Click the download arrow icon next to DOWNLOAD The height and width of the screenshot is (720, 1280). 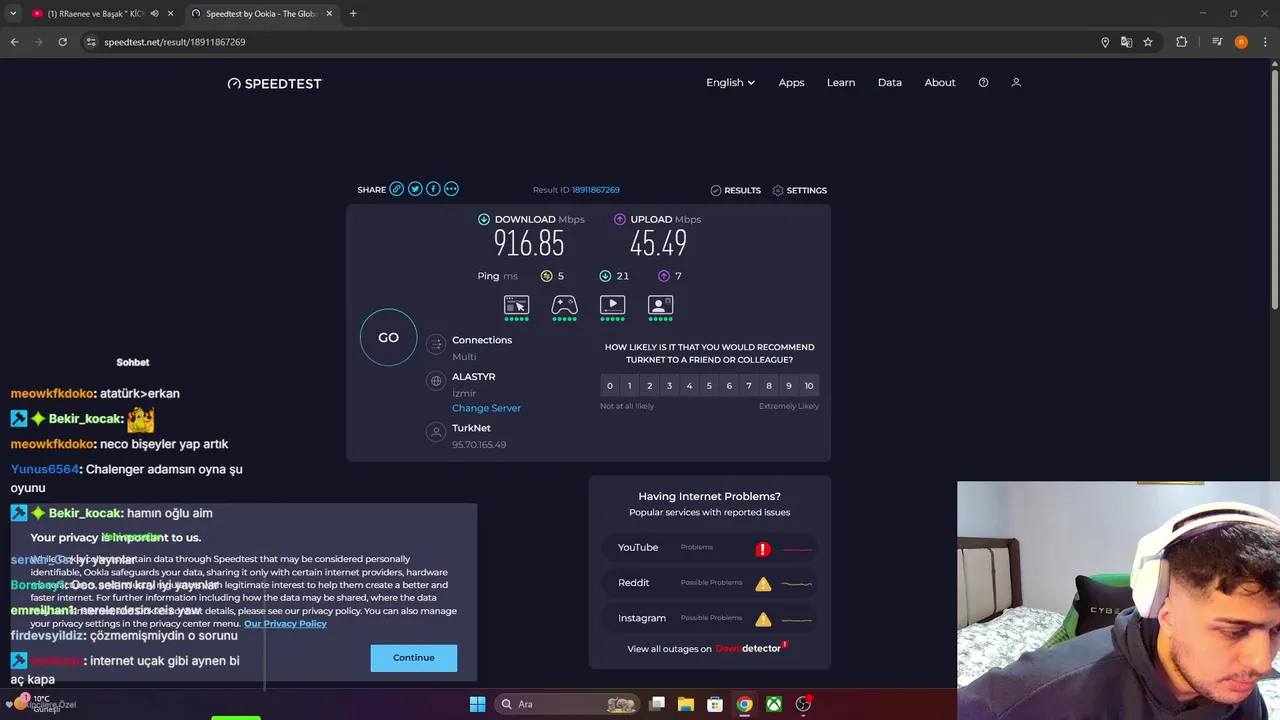[x=484, y=219]
